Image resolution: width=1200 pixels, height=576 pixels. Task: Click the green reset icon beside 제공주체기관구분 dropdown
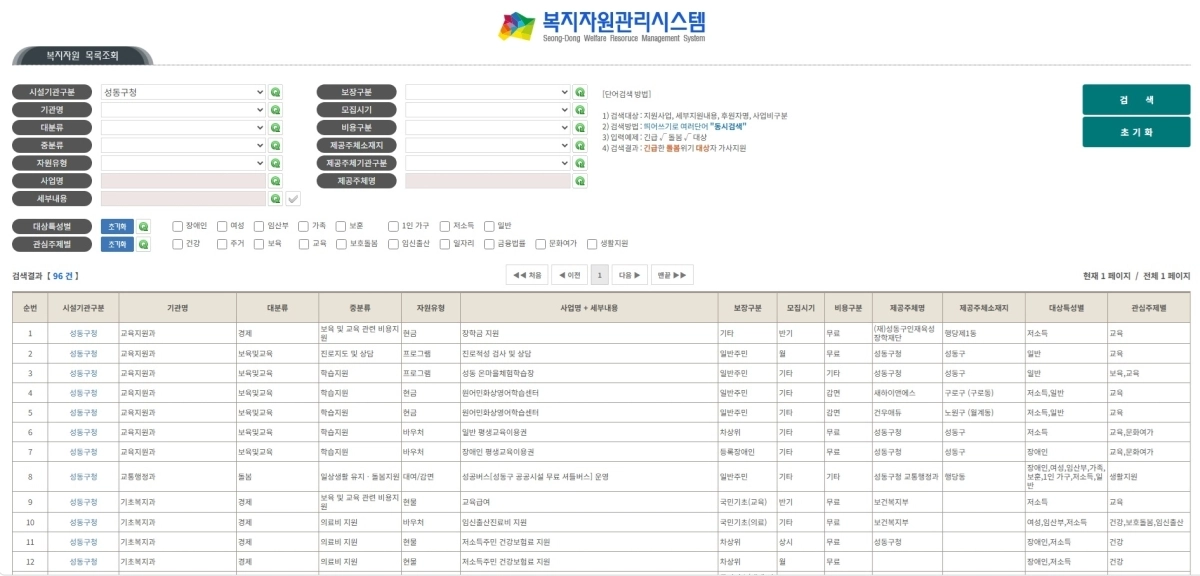(580, 163)
